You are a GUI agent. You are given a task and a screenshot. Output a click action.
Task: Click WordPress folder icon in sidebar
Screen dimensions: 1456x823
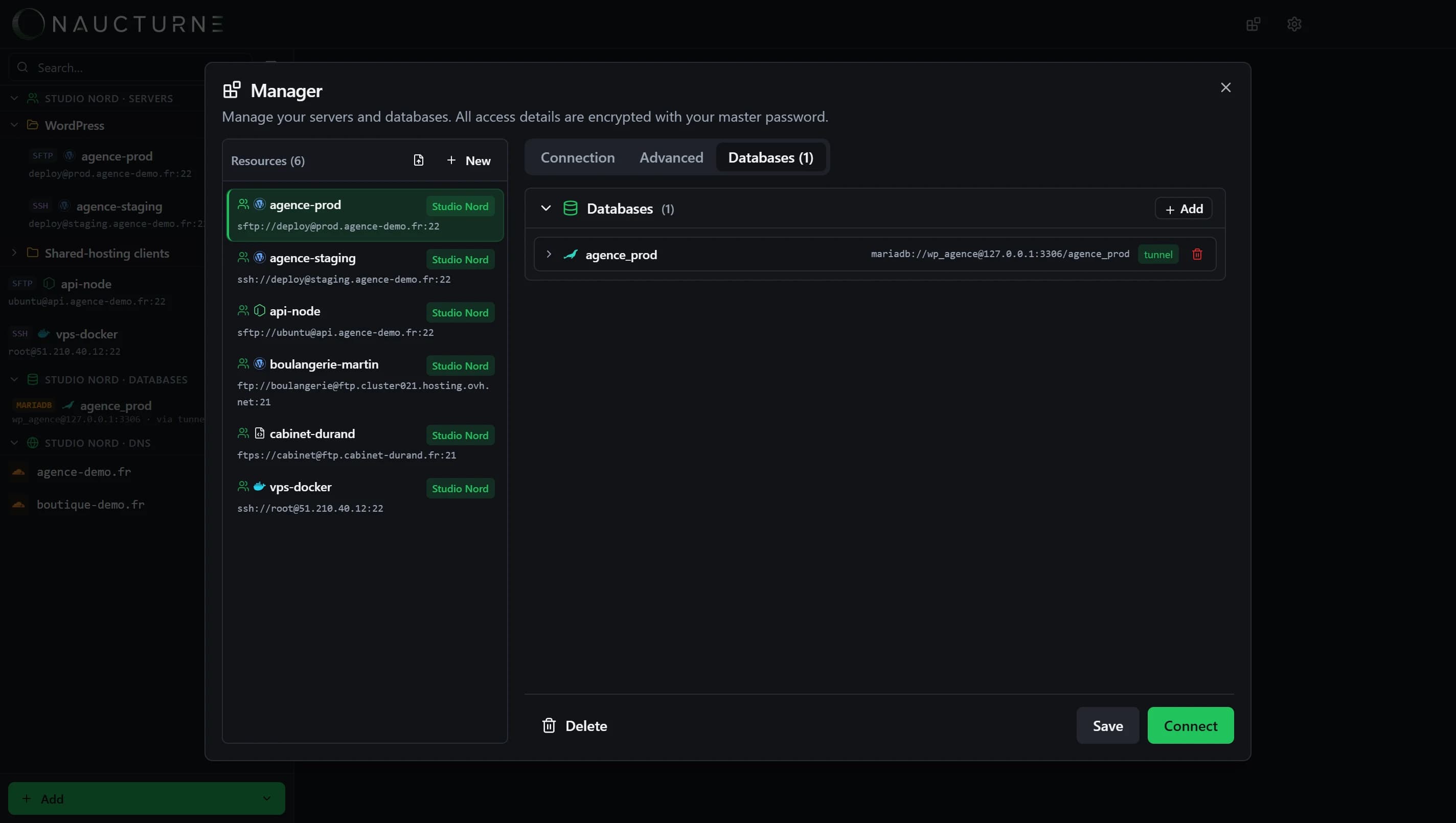point(33,124)
